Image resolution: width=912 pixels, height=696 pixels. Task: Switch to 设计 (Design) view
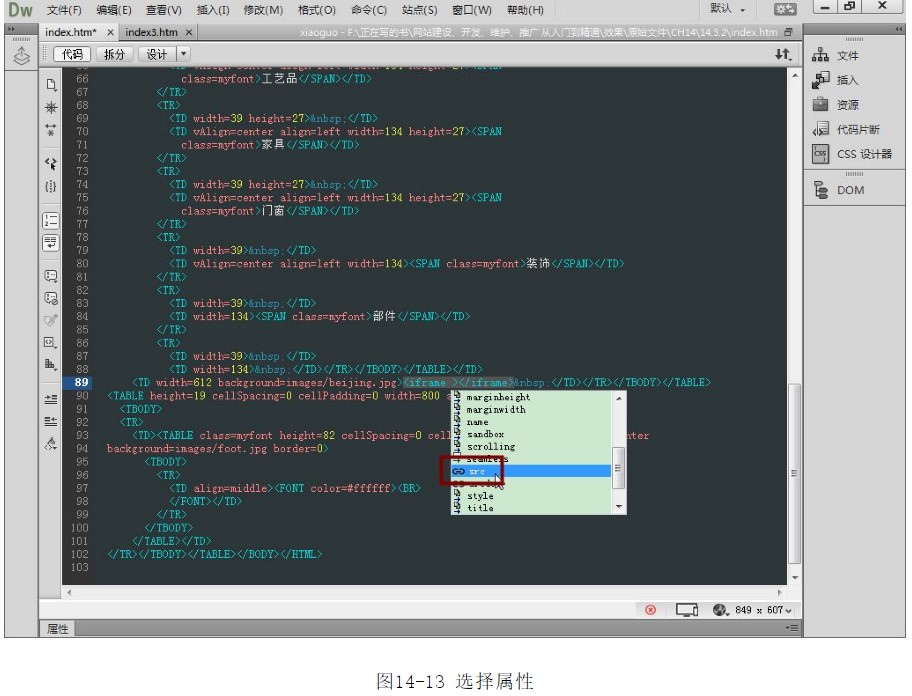(157, 54)
